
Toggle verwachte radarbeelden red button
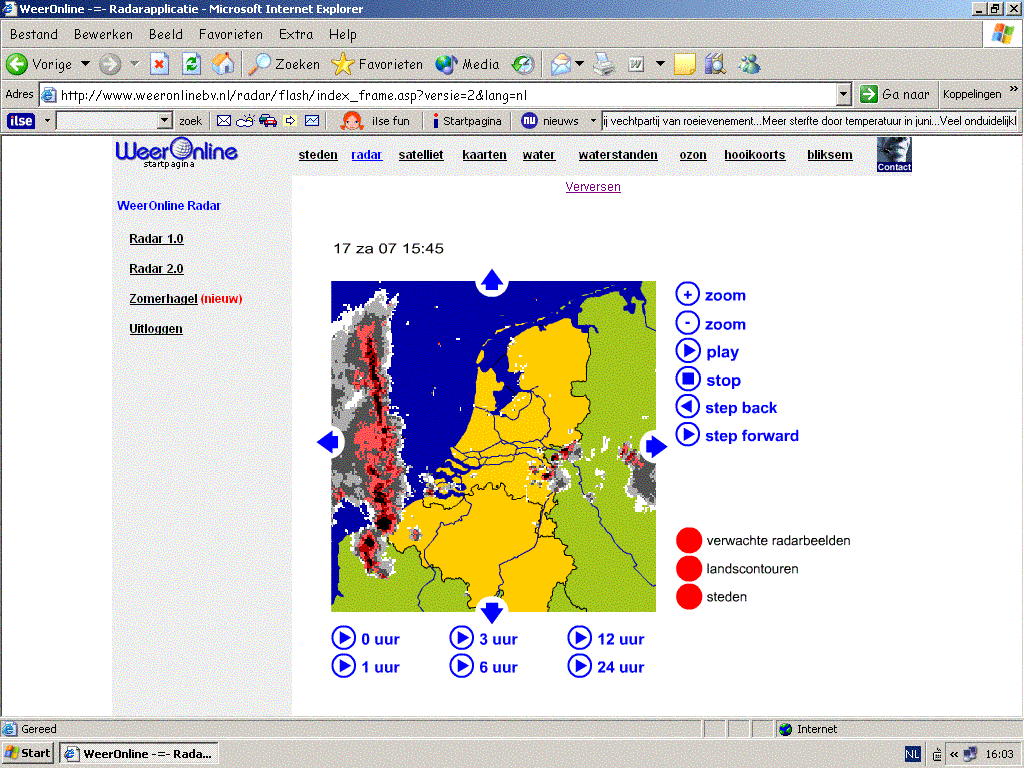pos(689,540)
